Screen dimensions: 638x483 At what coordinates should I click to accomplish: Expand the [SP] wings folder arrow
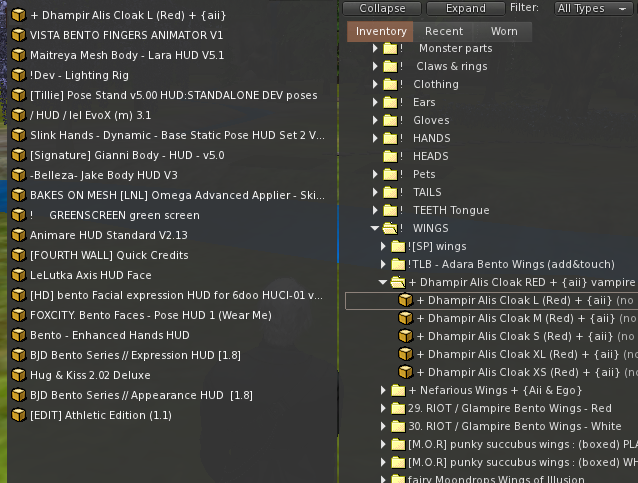383,246
